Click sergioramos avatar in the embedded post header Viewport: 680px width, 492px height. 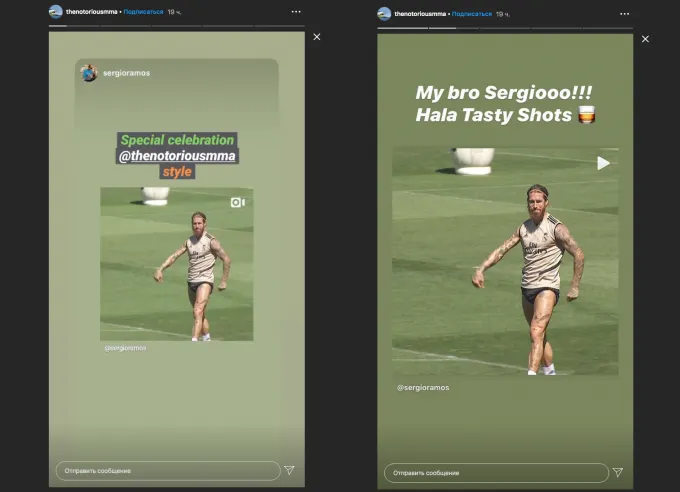(x=89, y=73)
